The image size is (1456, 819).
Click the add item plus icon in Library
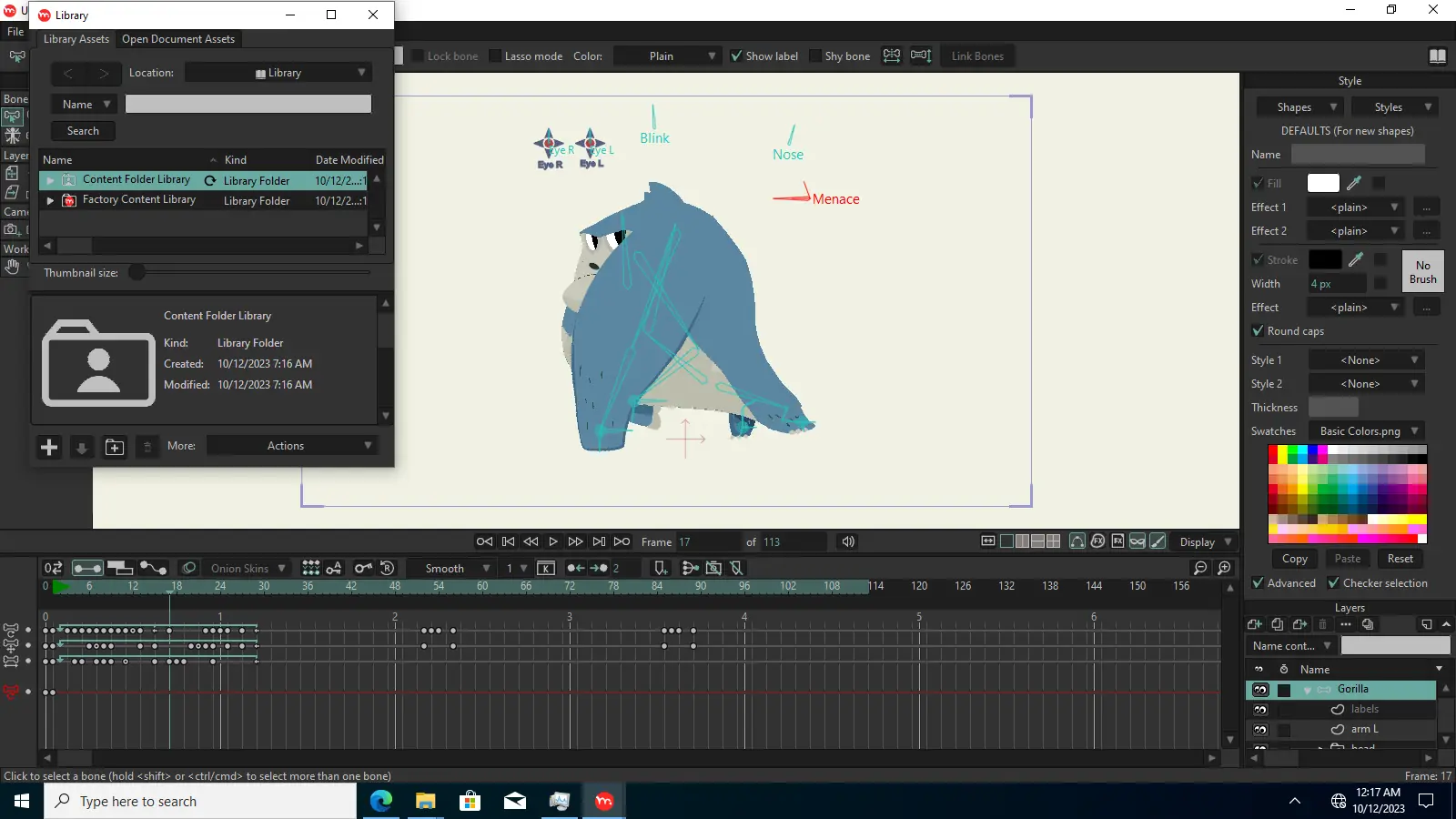[x=49, y=447]
